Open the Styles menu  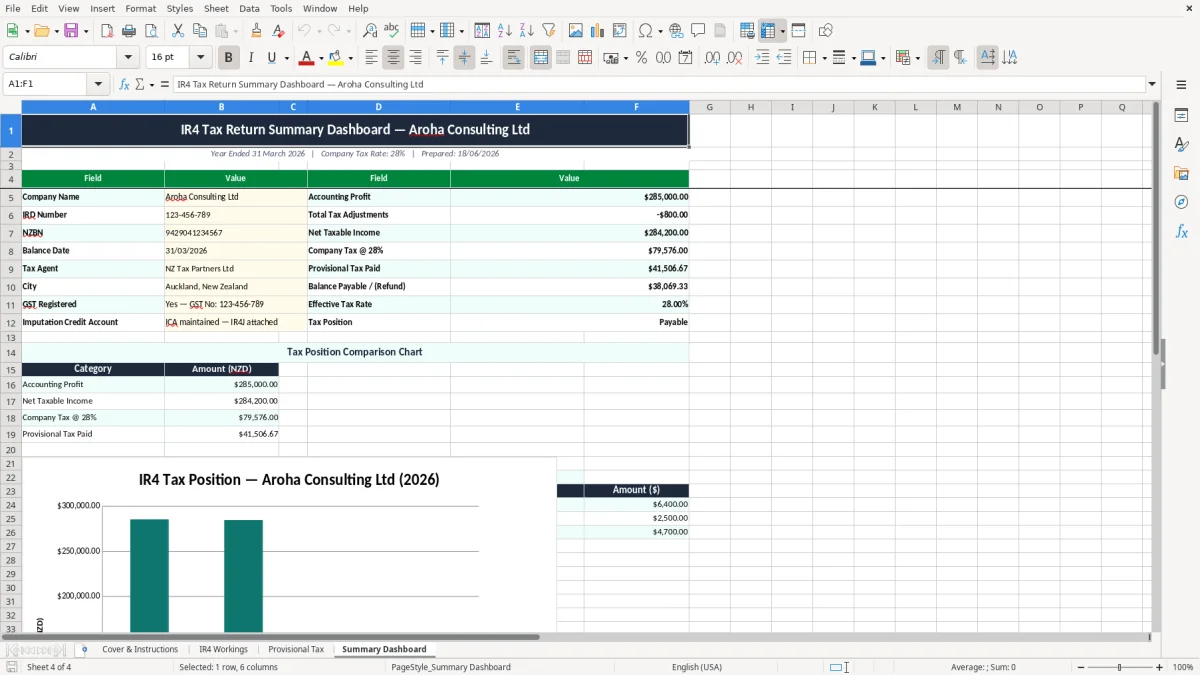[180, 8]
